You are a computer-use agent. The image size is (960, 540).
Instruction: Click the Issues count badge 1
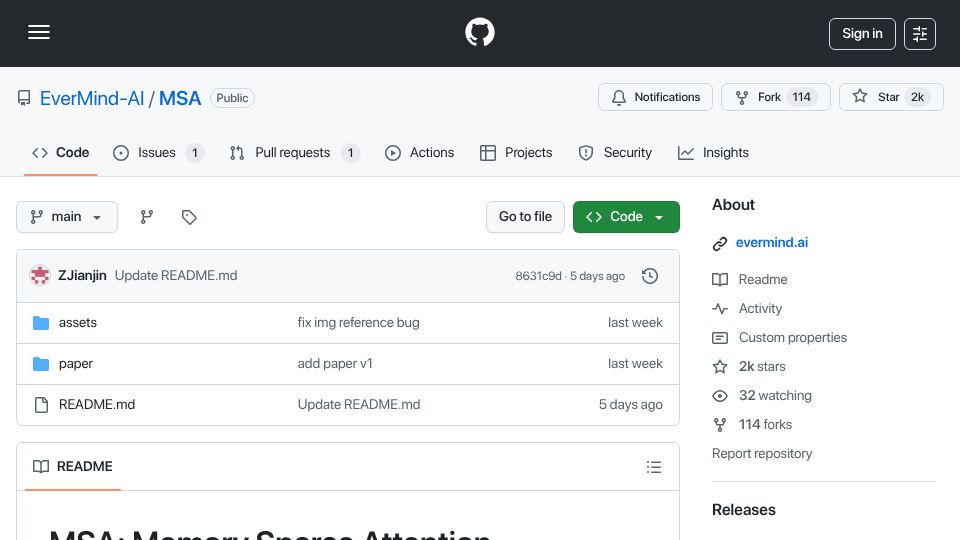(x=195, y=153)
